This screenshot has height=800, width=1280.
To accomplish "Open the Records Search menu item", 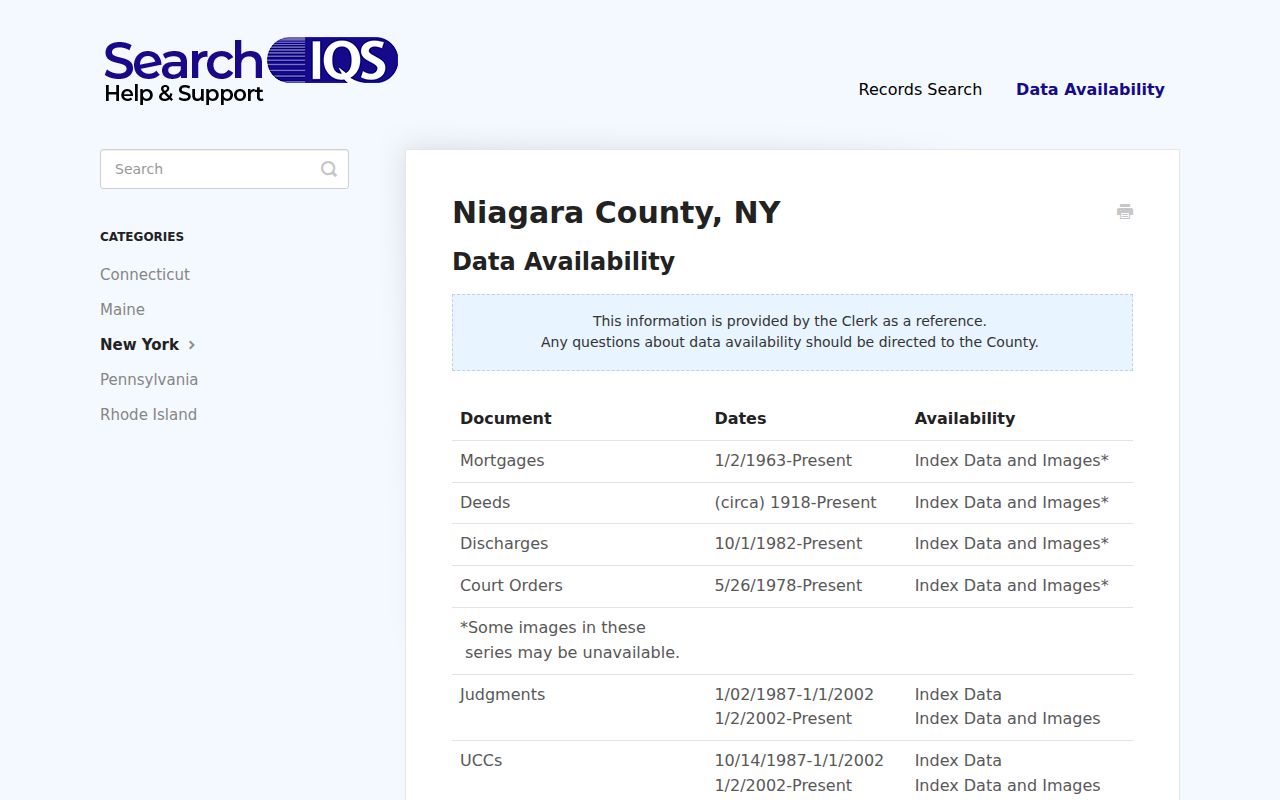I will click(920, 89).
